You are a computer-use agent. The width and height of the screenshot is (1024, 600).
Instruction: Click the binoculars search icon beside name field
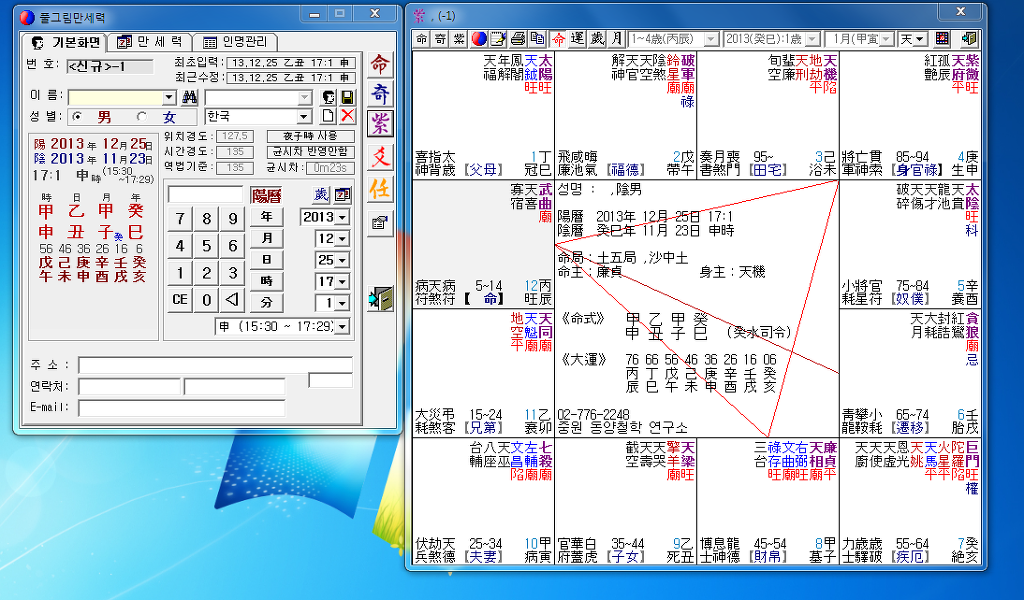[190, 97]
